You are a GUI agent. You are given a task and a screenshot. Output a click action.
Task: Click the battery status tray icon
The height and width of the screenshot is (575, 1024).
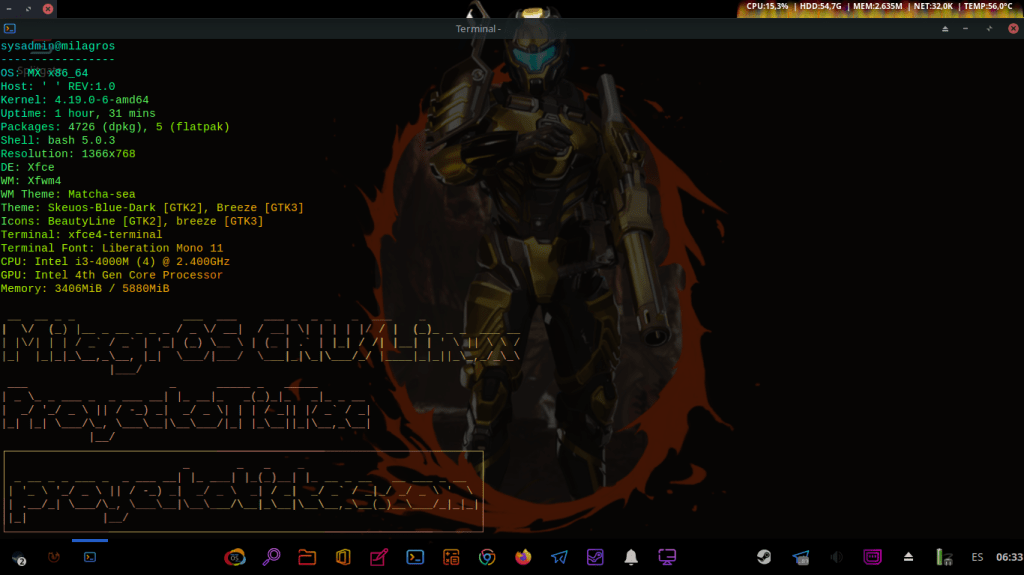click(942, 557)
